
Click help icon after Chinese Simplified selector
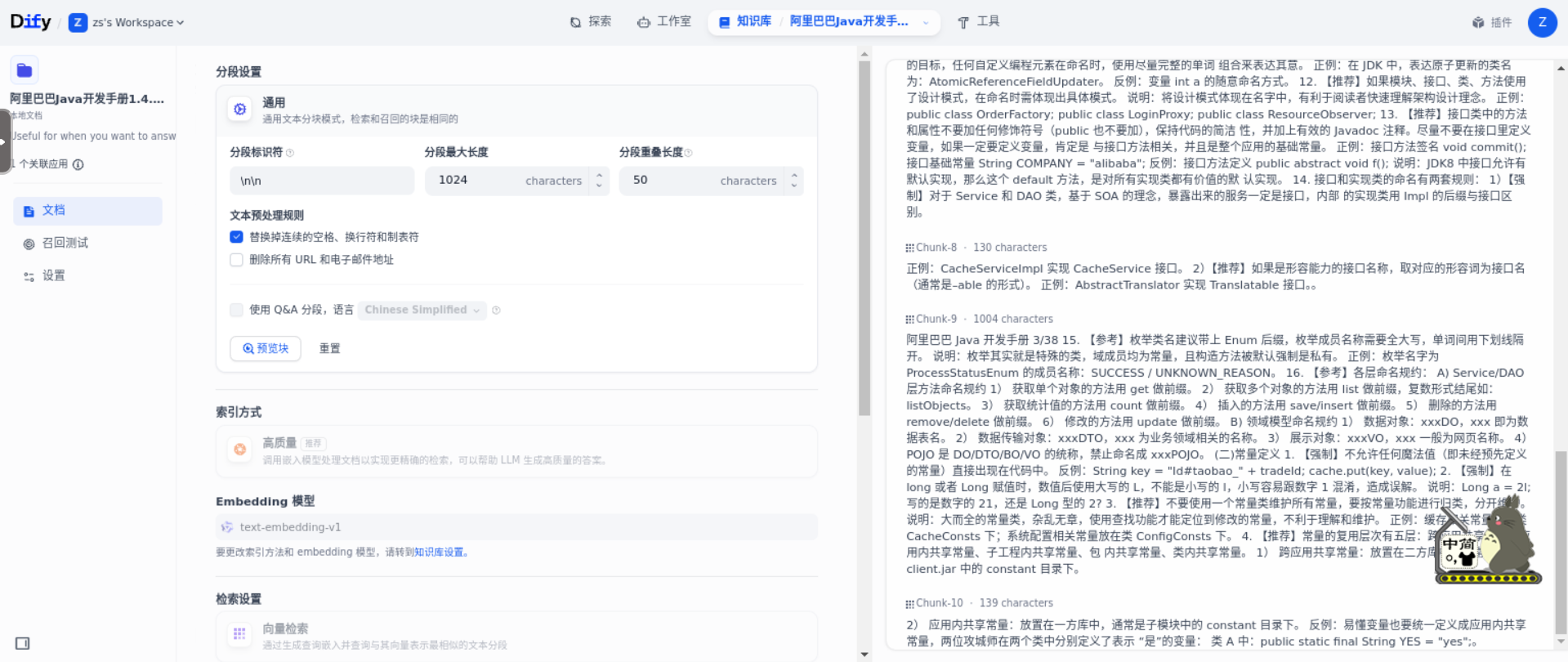pos(496,310)
